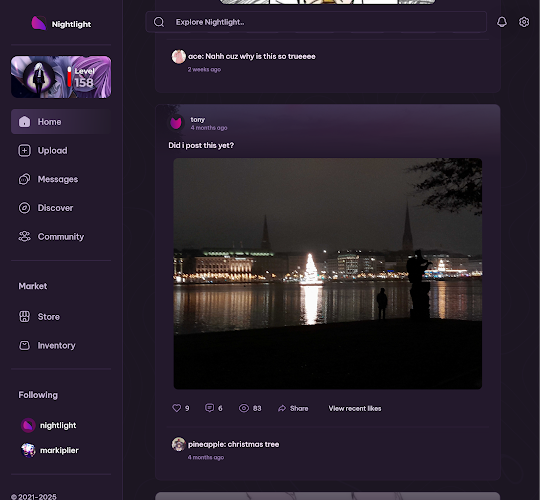Open comments on tony's post
The height and width of the screenshot is (500, 540).
tap(209, 408)
